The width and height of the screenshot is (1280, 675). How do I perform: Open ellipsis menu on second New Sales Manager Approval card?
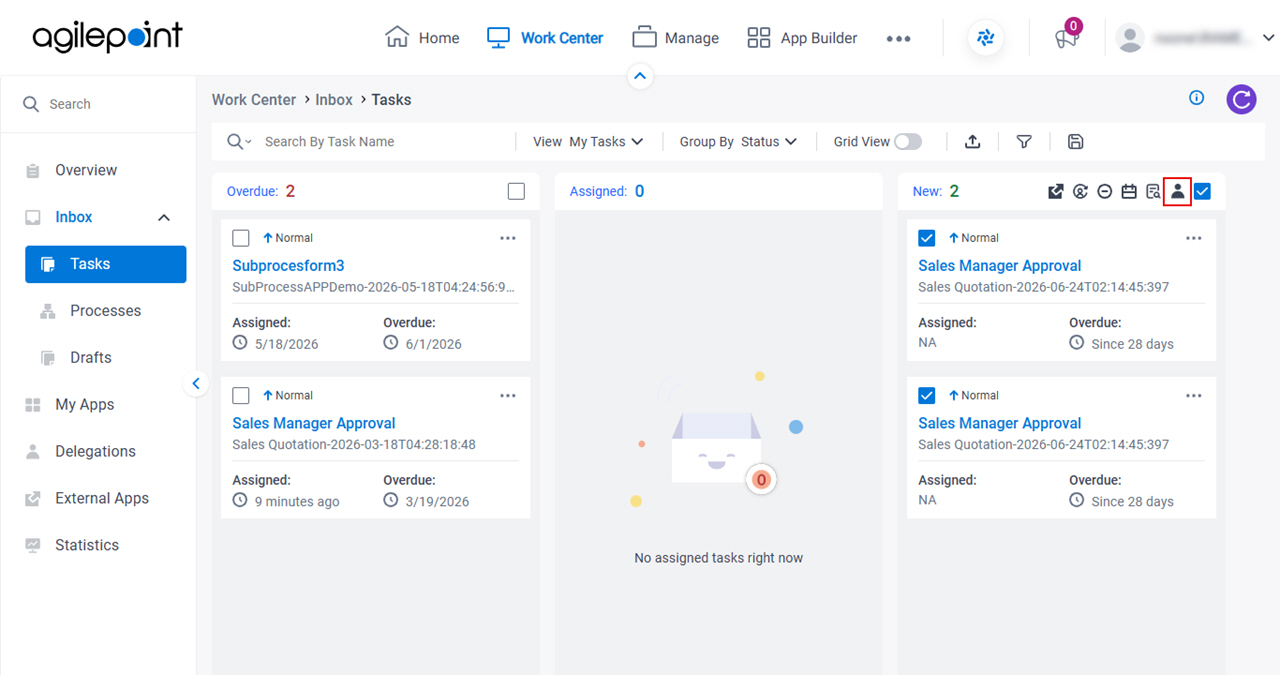click(1194, 395)
